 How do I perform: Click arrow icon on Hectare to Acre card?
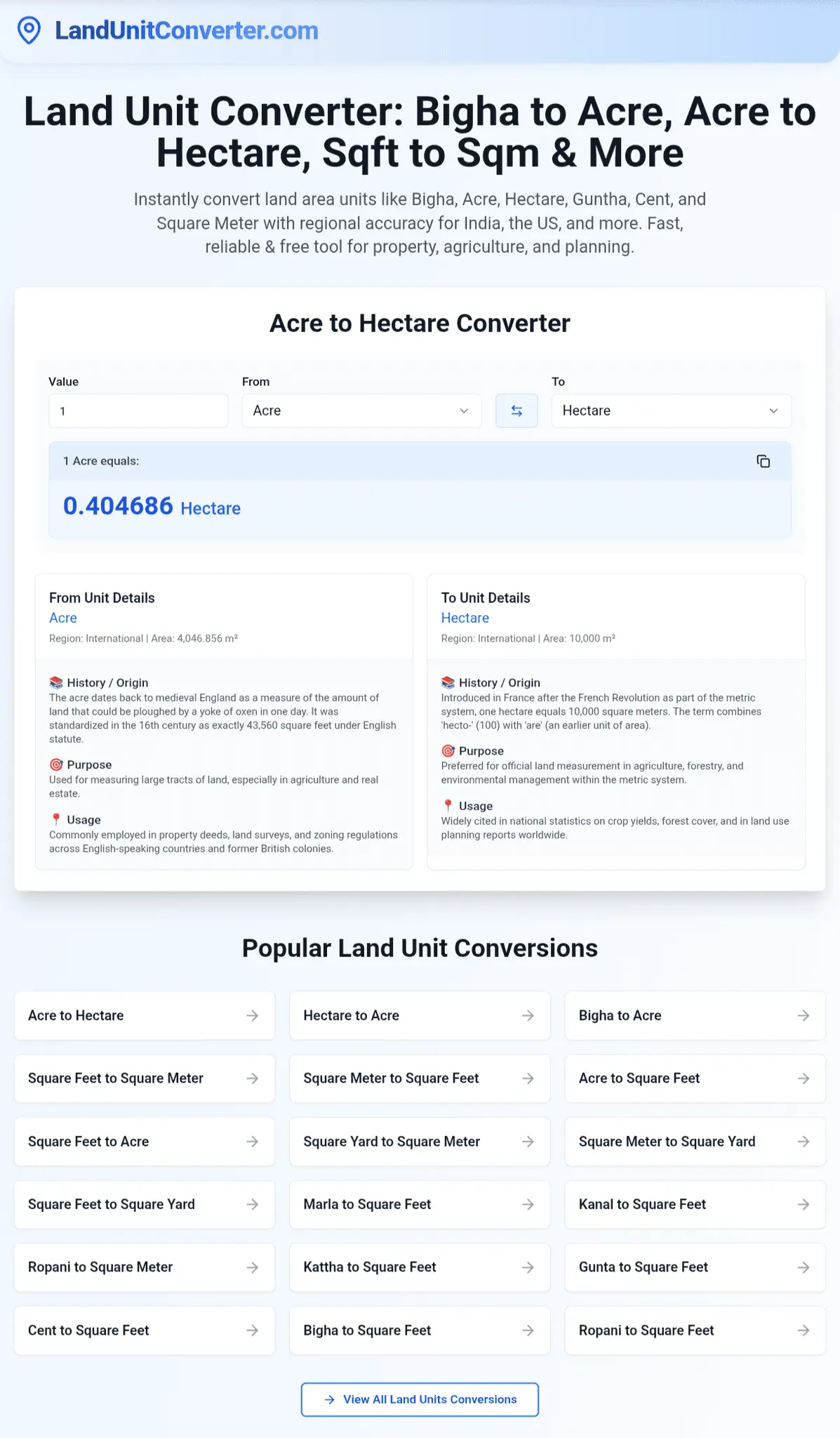(x=528, y=1015)
